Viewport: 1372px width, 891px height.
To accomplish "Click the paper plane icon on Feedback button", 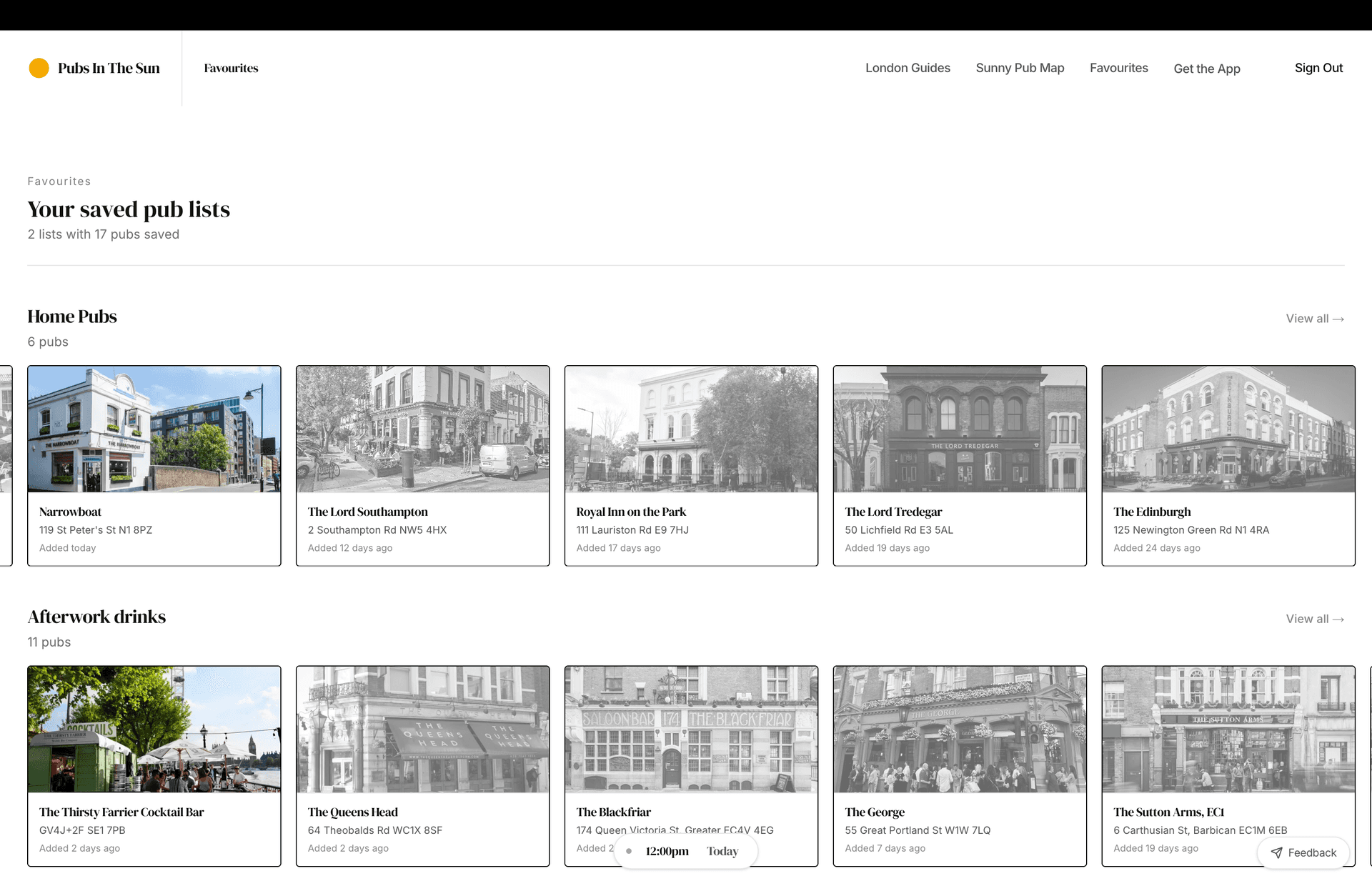I will tap(1278, 852).
